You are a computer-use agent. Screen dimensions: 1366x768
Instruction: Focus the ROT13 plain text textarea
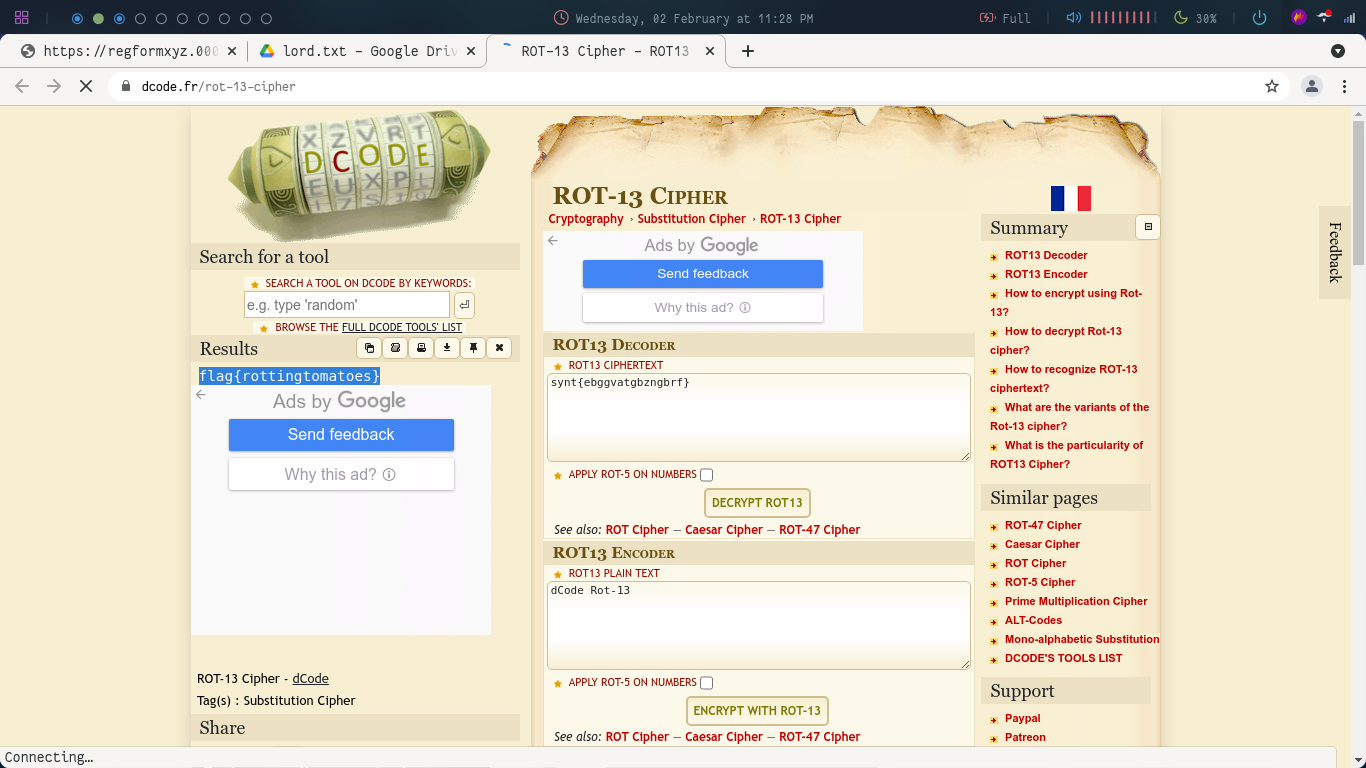coord(759,625)
